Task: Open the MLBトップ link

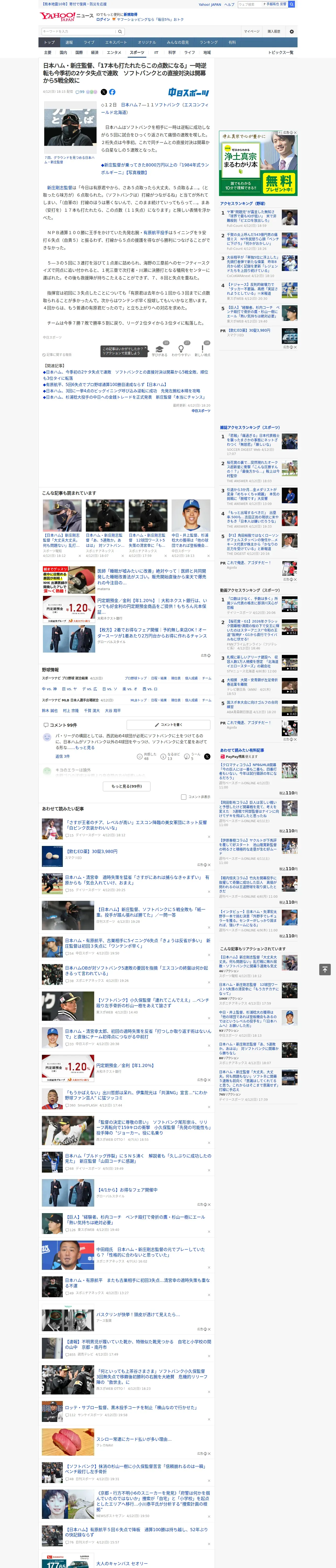Action: (x=138, y=700)
